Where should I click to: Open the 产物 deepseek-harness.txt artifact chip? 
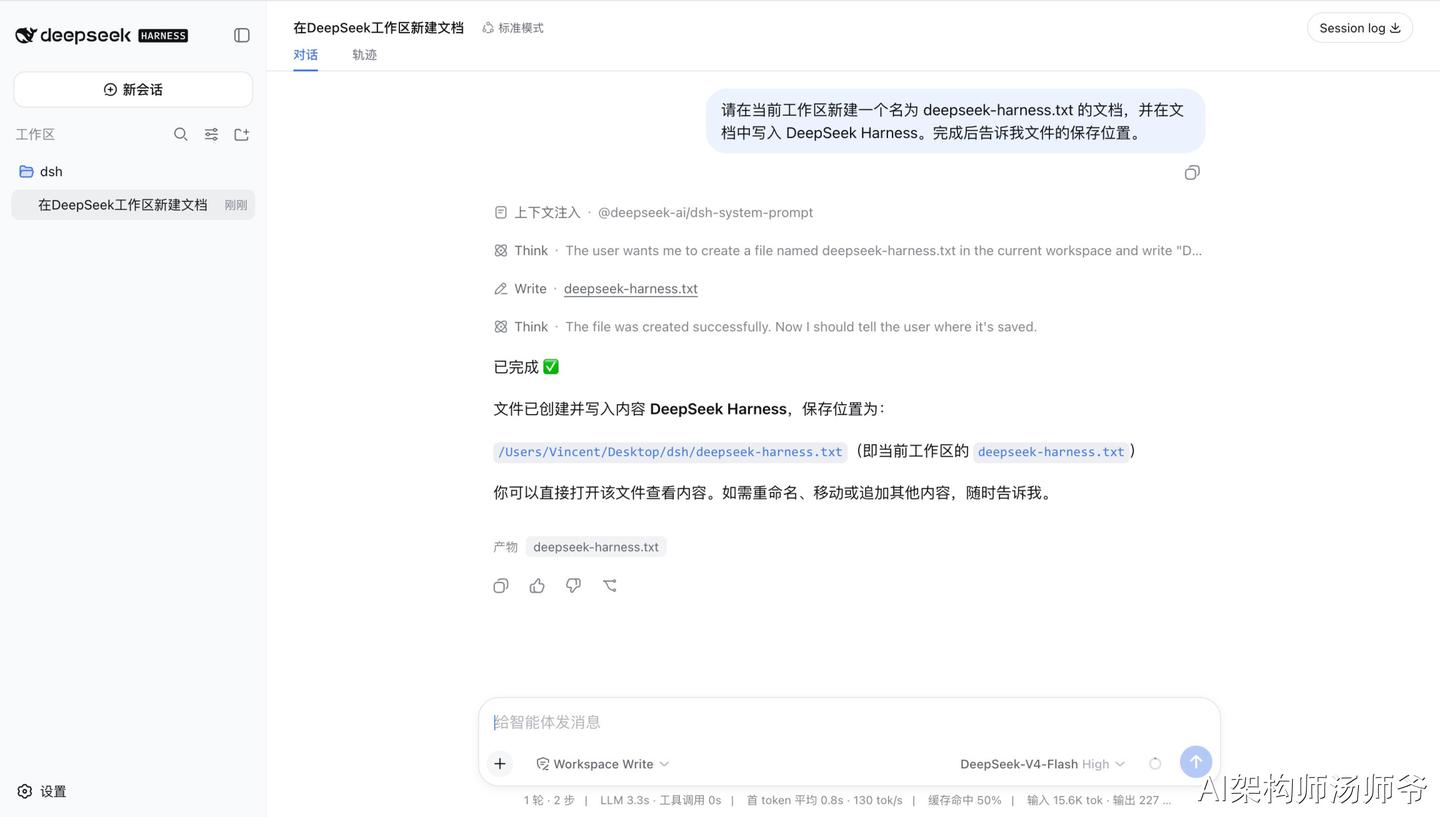click(596, 547)
